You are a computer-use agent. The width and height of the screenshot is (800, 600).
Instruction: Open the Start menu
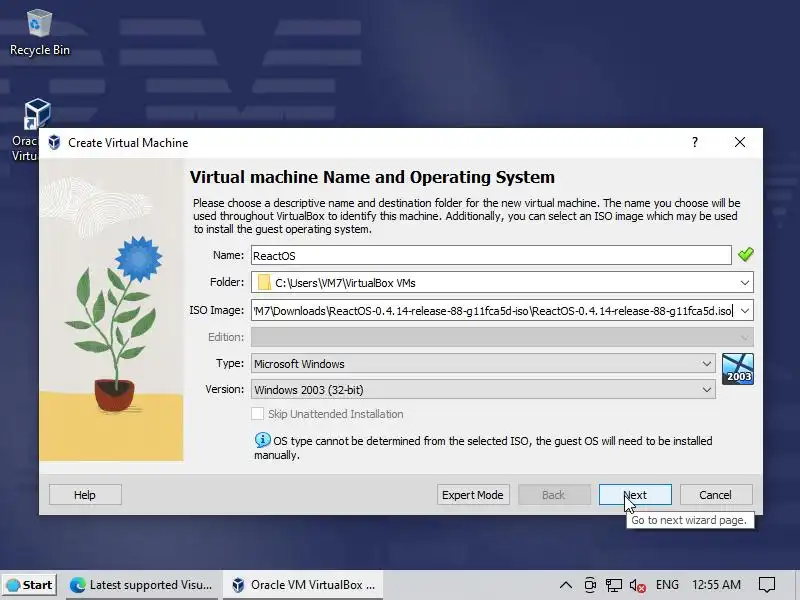click(30, 585)
